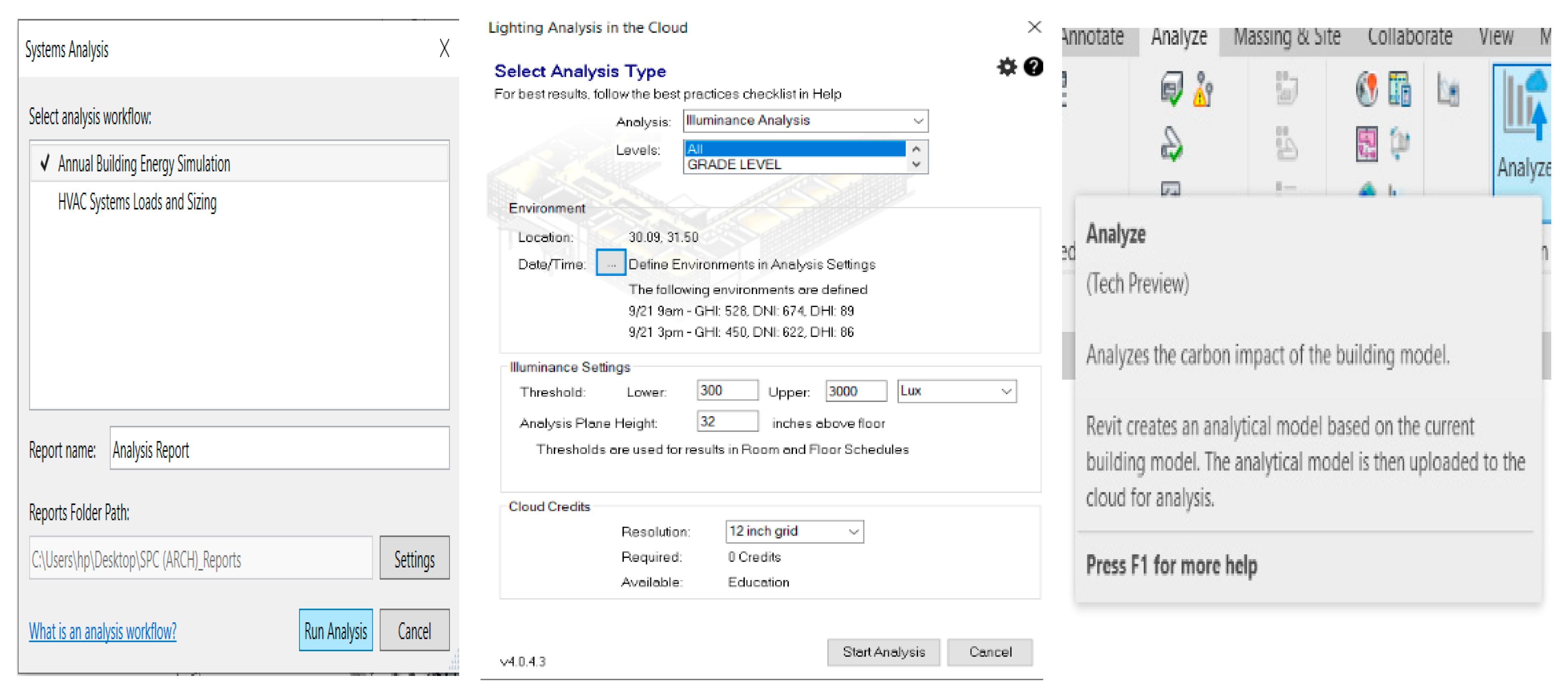1568x697 pixels.
Task: Click the pink floor plan analysis icon
Action: (1367, 144)
